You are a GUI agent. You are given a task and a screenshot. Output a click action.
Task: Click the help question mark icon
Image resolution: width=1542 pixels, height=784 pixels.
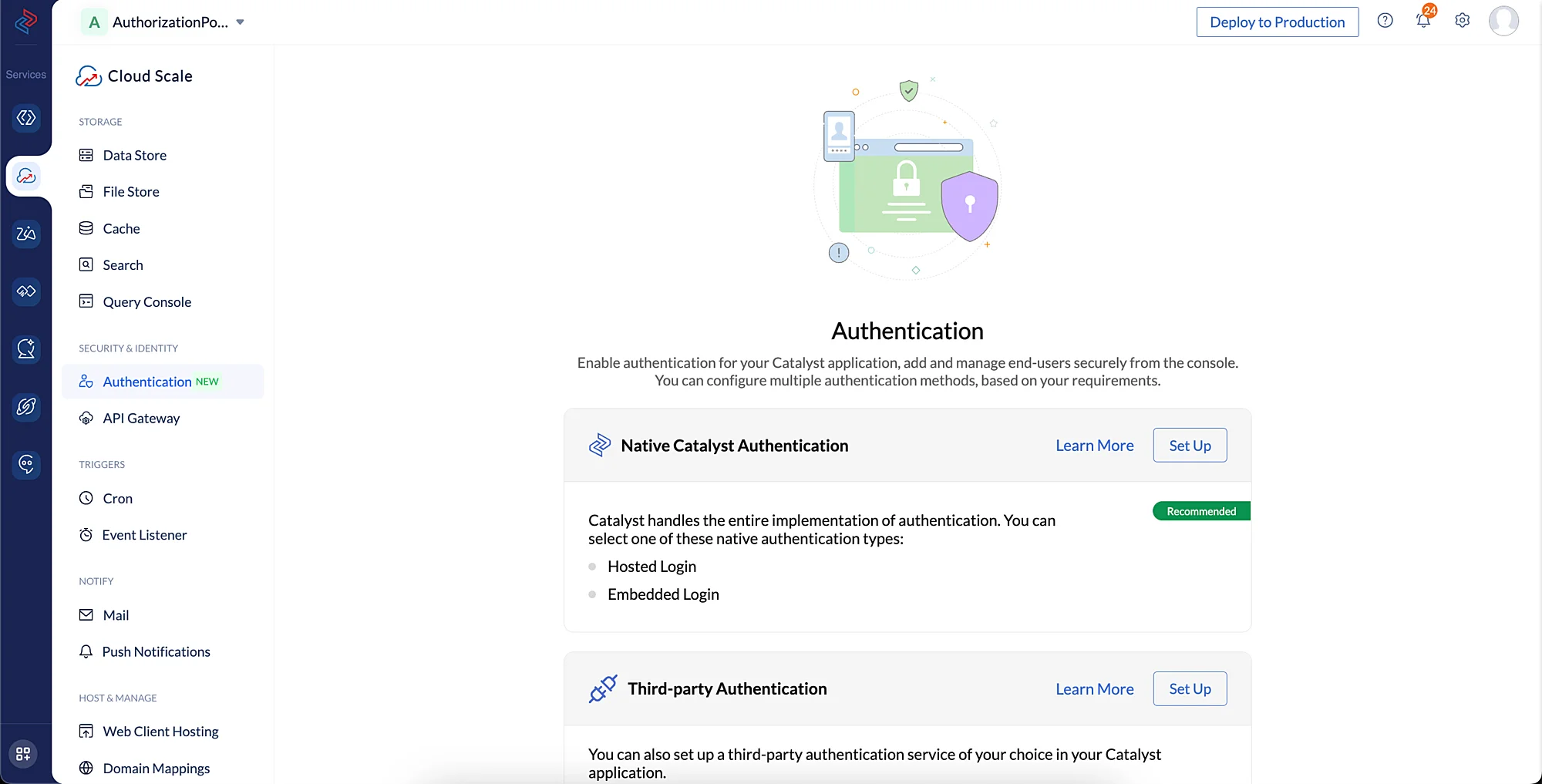point(1385,21)
